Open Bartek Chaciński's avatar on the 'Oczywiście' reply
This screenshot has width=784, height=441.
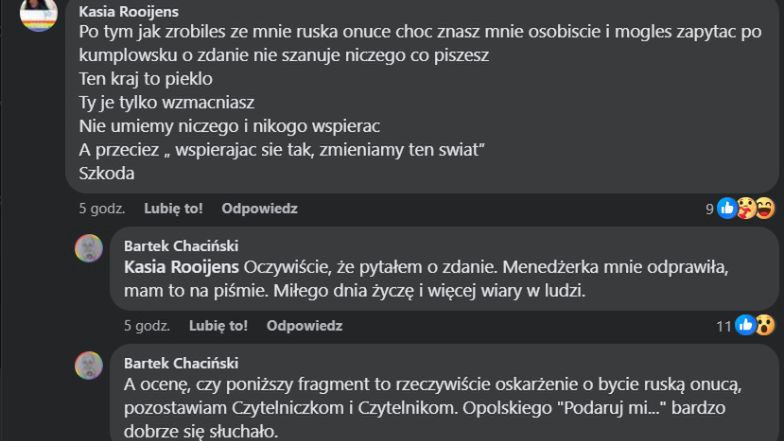click(x=89, y=248)
